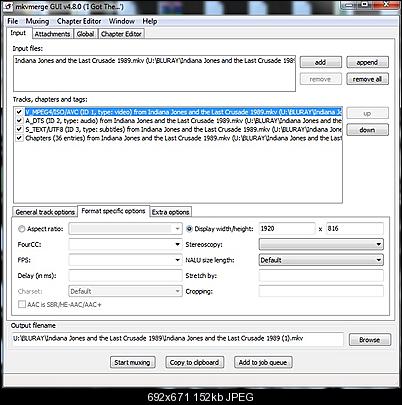Click the append button

click(x=367, y=62)
